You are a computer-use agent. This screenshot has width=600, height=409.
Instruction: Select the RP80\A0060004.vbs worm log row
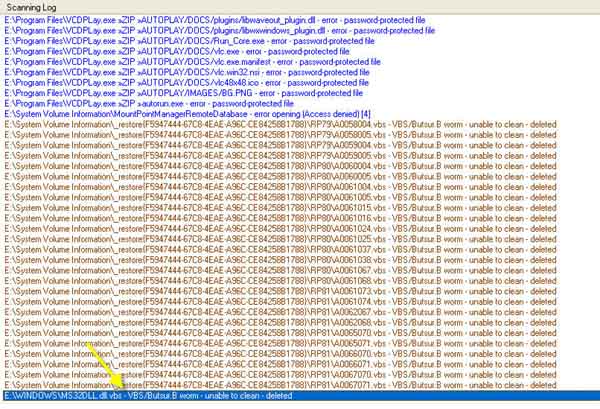click(x=280, y=166)
